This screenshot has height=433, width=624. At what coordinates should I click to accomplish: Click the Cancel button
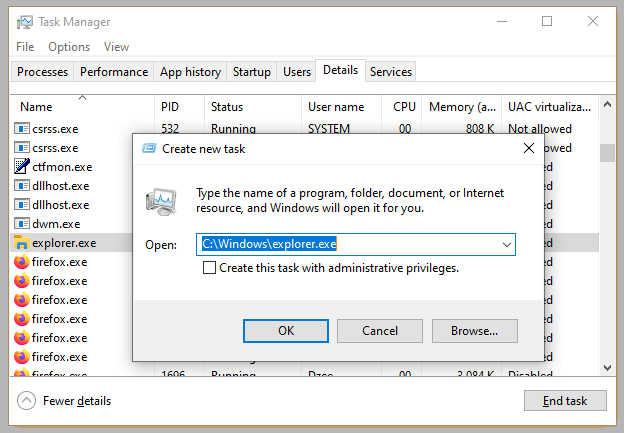click(x=380, y=330)
